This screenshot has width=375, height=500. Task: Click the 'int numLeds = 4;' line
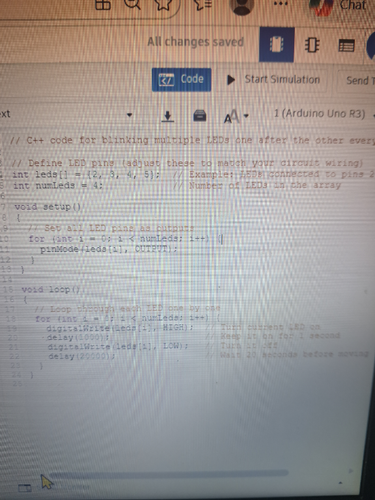pos(58,185)
